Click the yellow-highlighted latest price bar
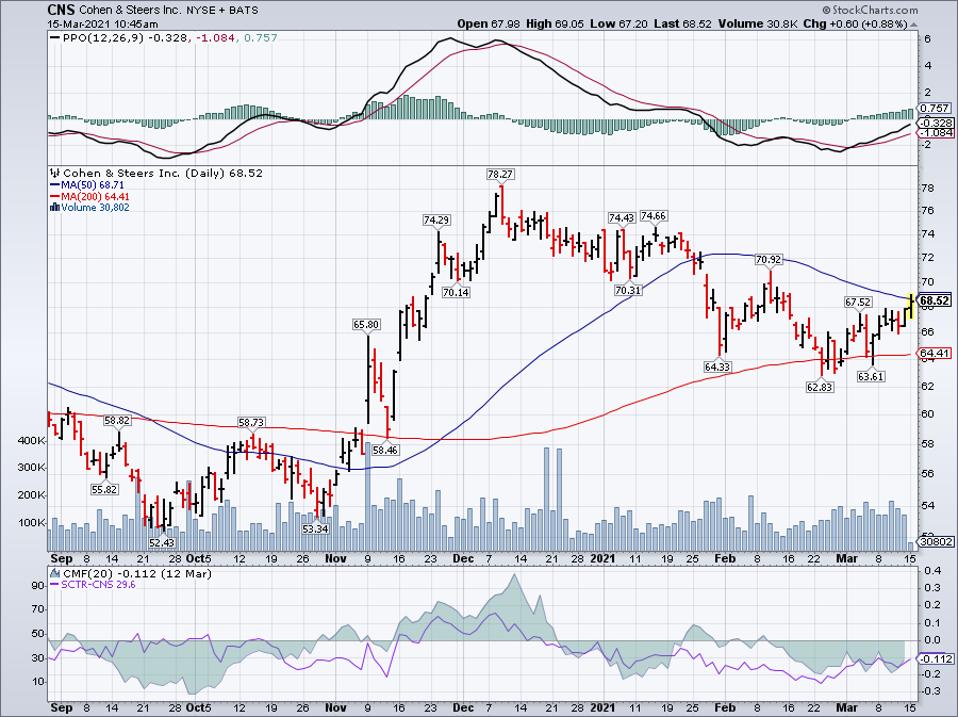 (911, 305)
